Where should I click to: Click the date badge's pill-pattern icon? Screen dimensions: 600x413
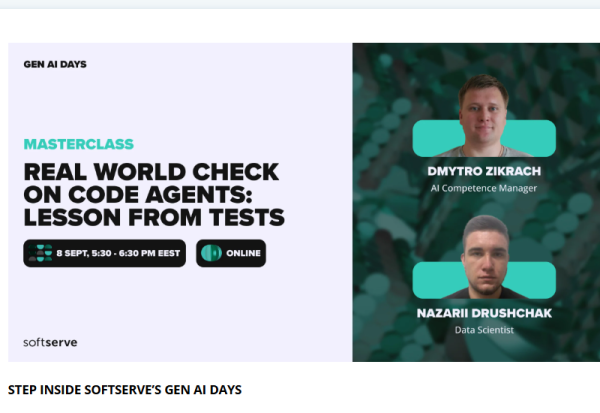(40, 253)
